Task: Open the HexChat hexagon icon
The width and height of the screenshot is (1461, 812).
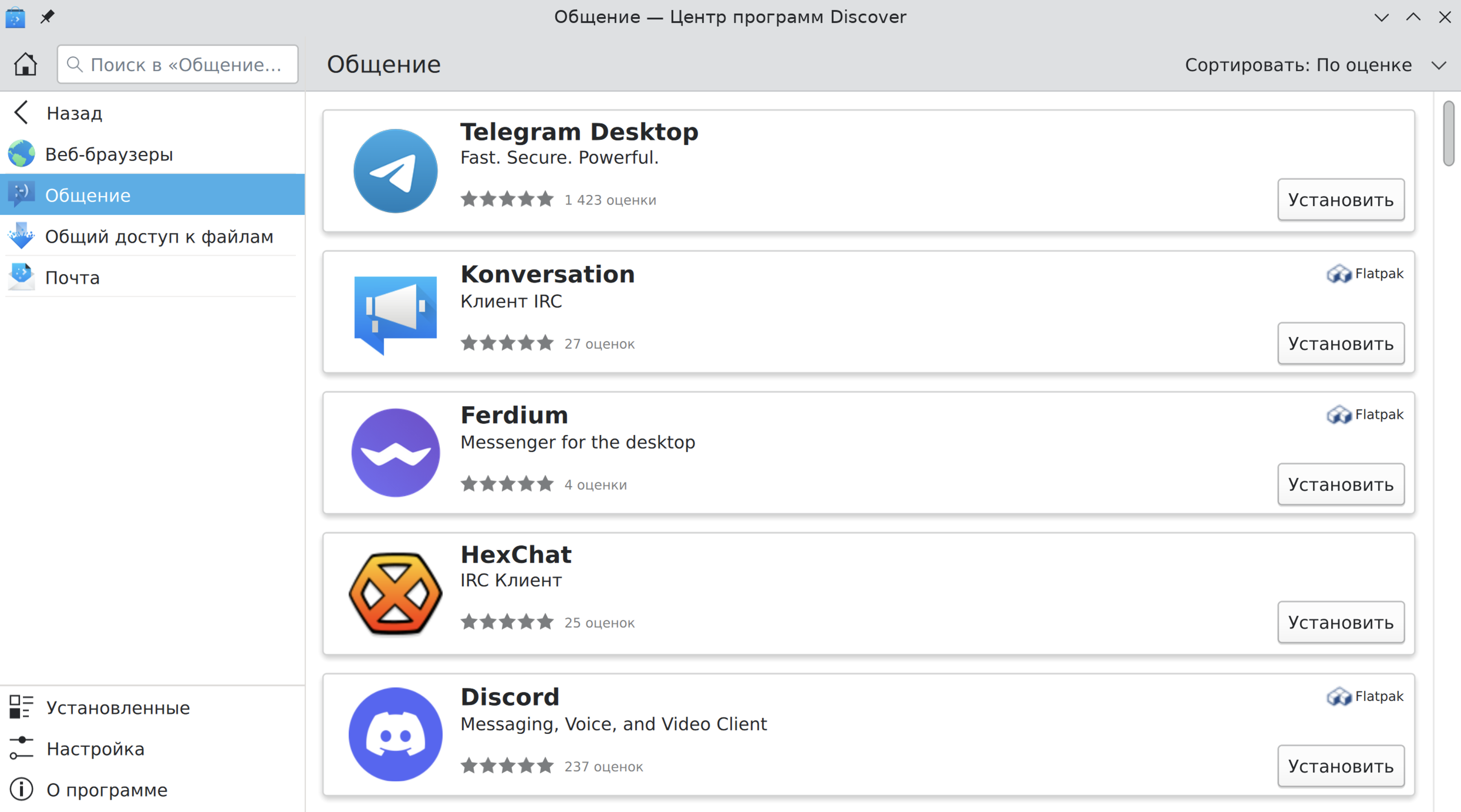Action: point(395,594)
